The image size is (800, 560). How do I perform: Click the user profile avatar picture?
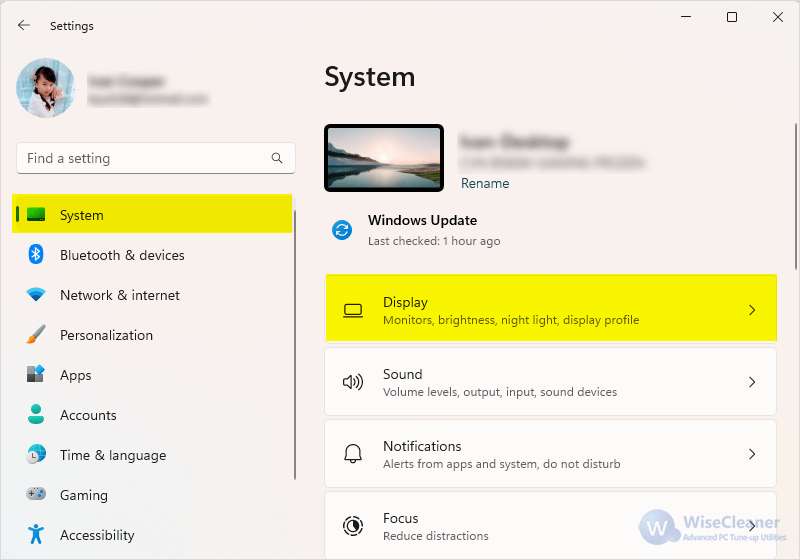tap(46, 88)
